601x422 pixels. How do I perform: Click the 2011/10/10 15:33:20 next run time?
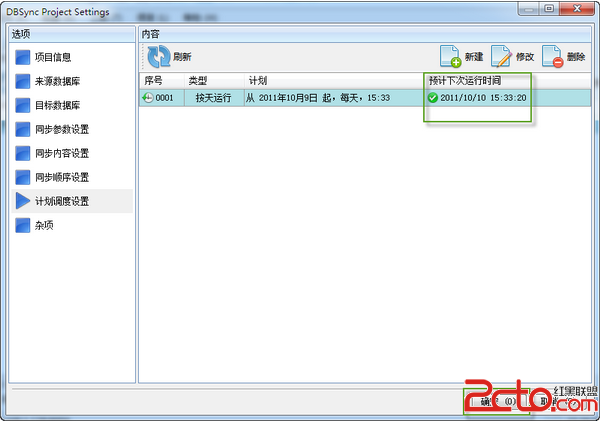pyautogui.click(x=483, y=98)
